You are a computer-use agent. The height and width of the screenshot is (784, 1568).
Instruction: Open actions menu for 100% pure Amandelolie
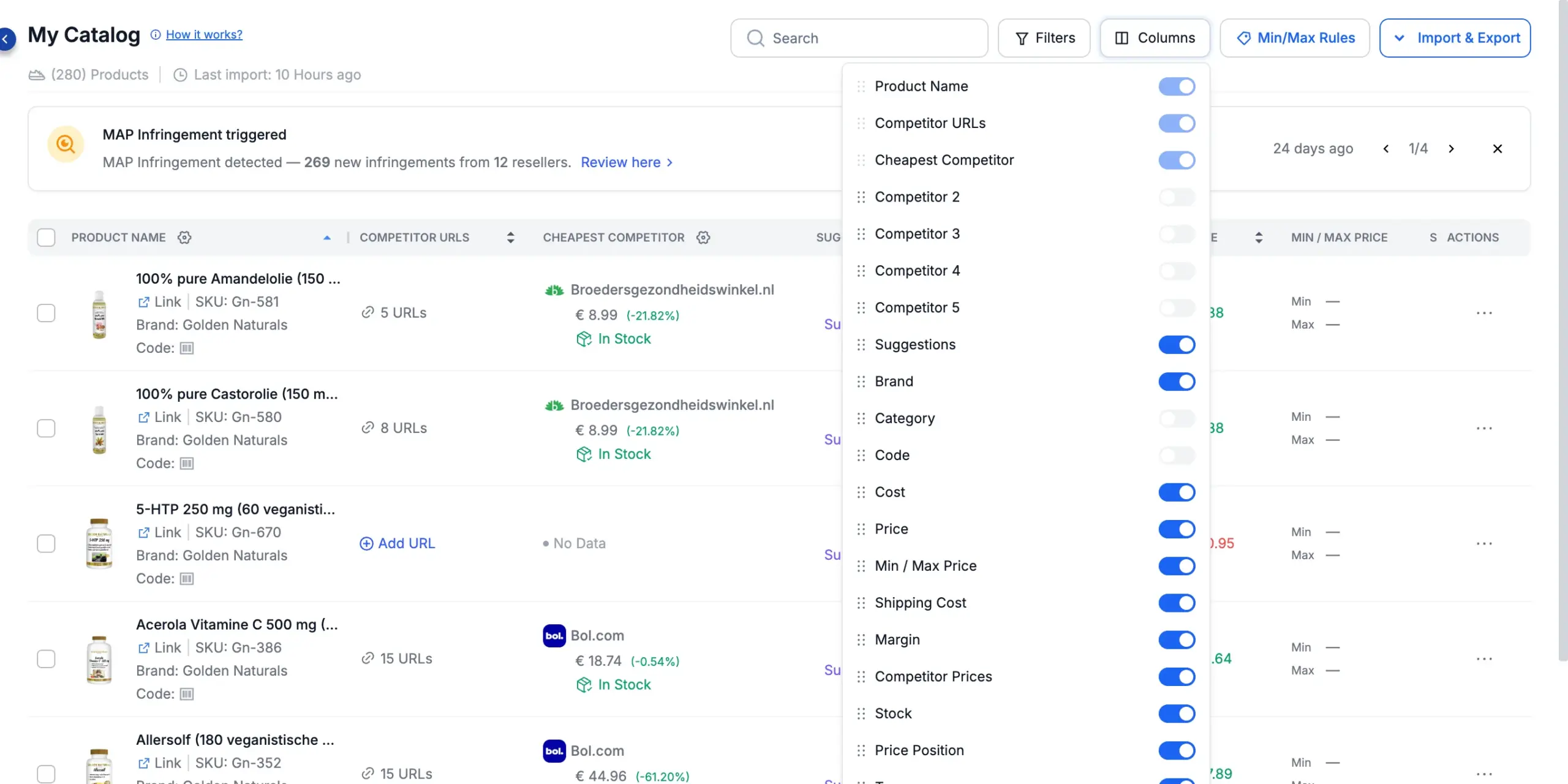1484,313
